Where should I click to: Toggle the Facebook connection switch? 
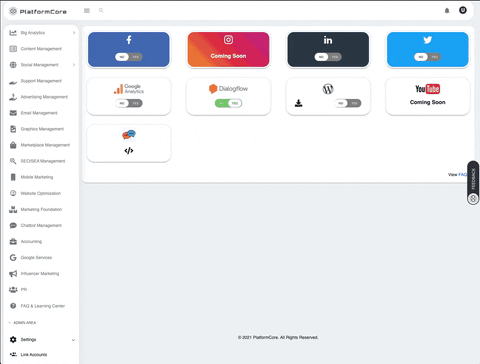(129, 57)
